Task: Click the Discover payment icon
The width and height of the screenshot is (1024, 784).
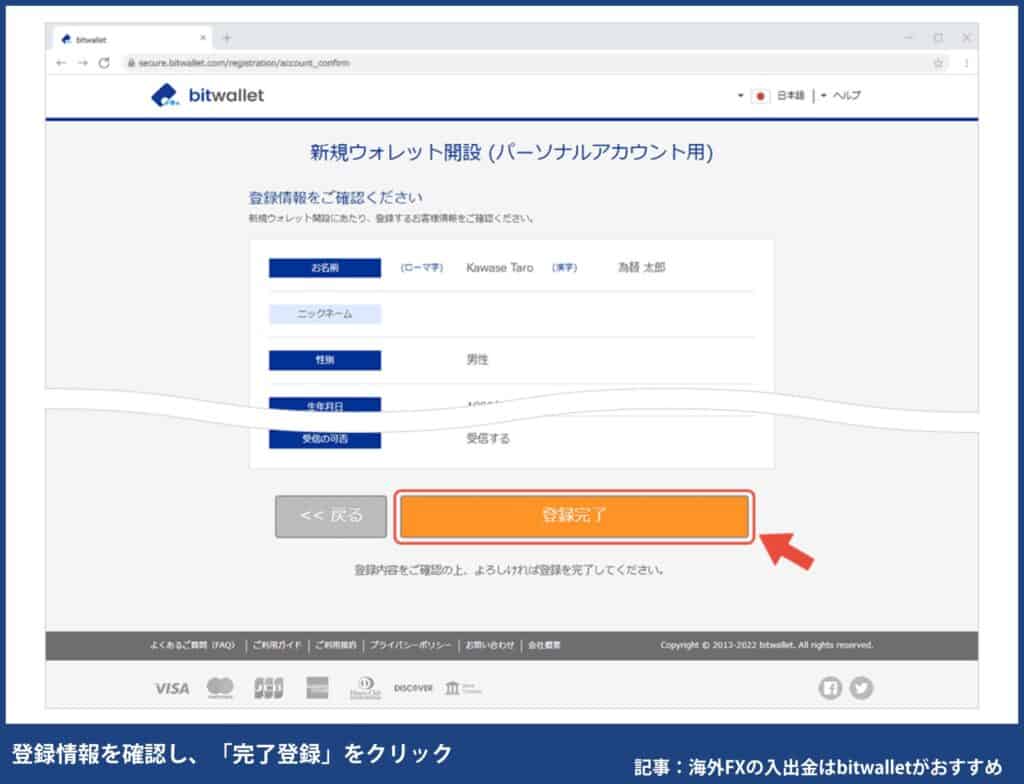Action: (x=412, y=688)
